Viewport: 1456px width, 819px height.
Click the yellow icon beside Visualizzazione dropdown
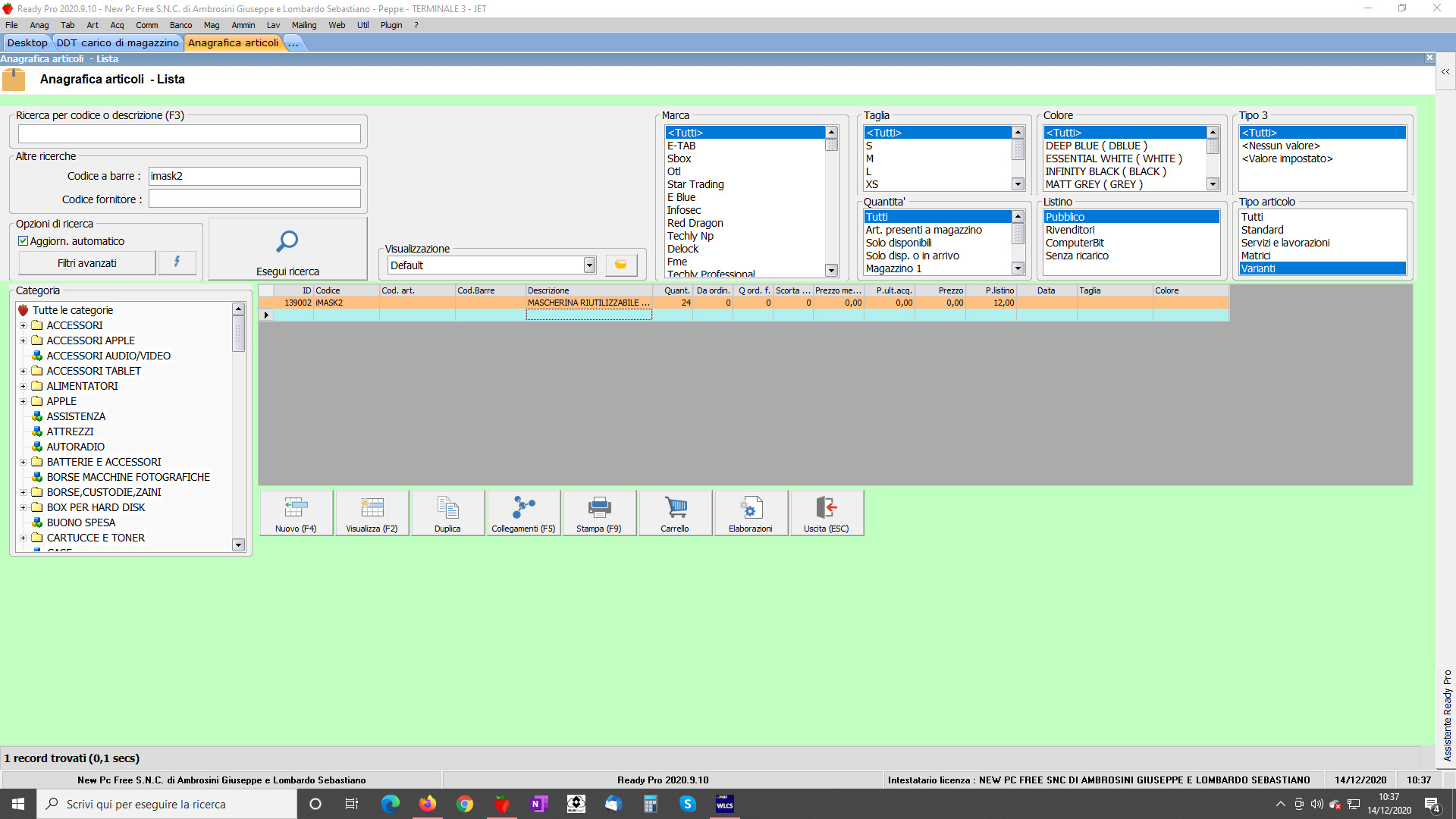coord(621,265)
